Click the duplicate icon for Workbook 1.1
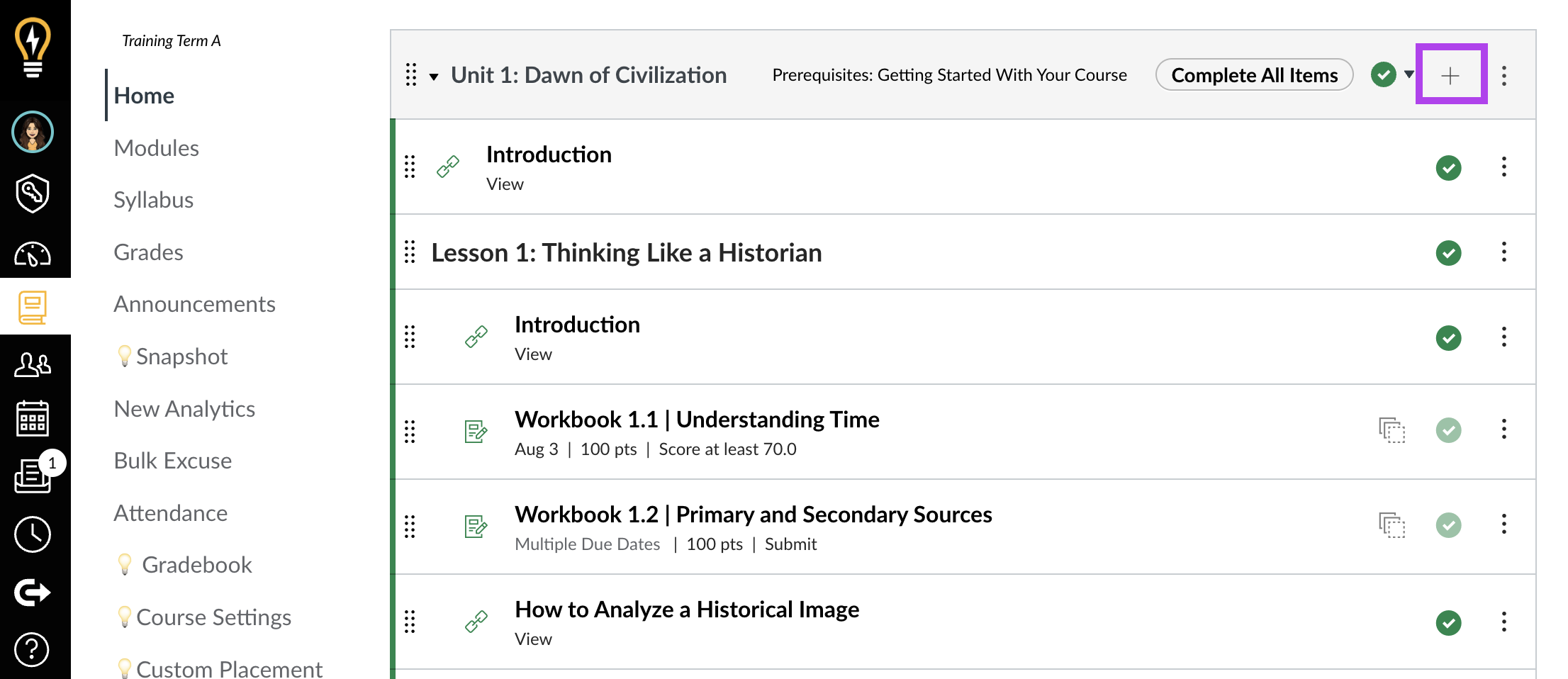 [x=1392, y=430]
